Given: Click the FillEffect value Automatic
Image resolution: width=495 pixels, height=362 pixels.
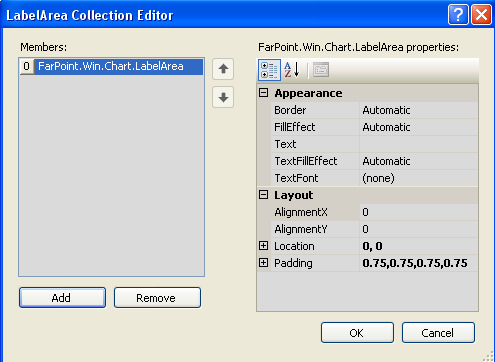Looking at the screenshot, I should tap(386, 127).
